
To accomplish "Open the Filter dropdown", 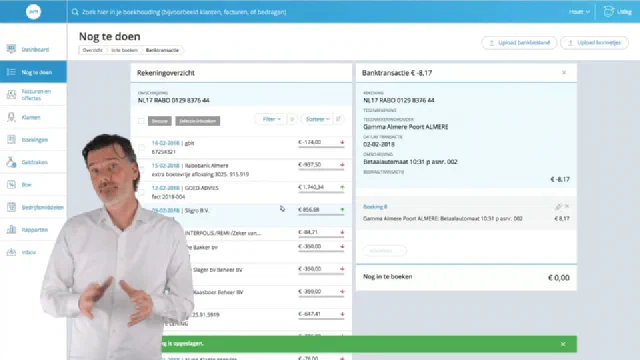I will [271, 119].
